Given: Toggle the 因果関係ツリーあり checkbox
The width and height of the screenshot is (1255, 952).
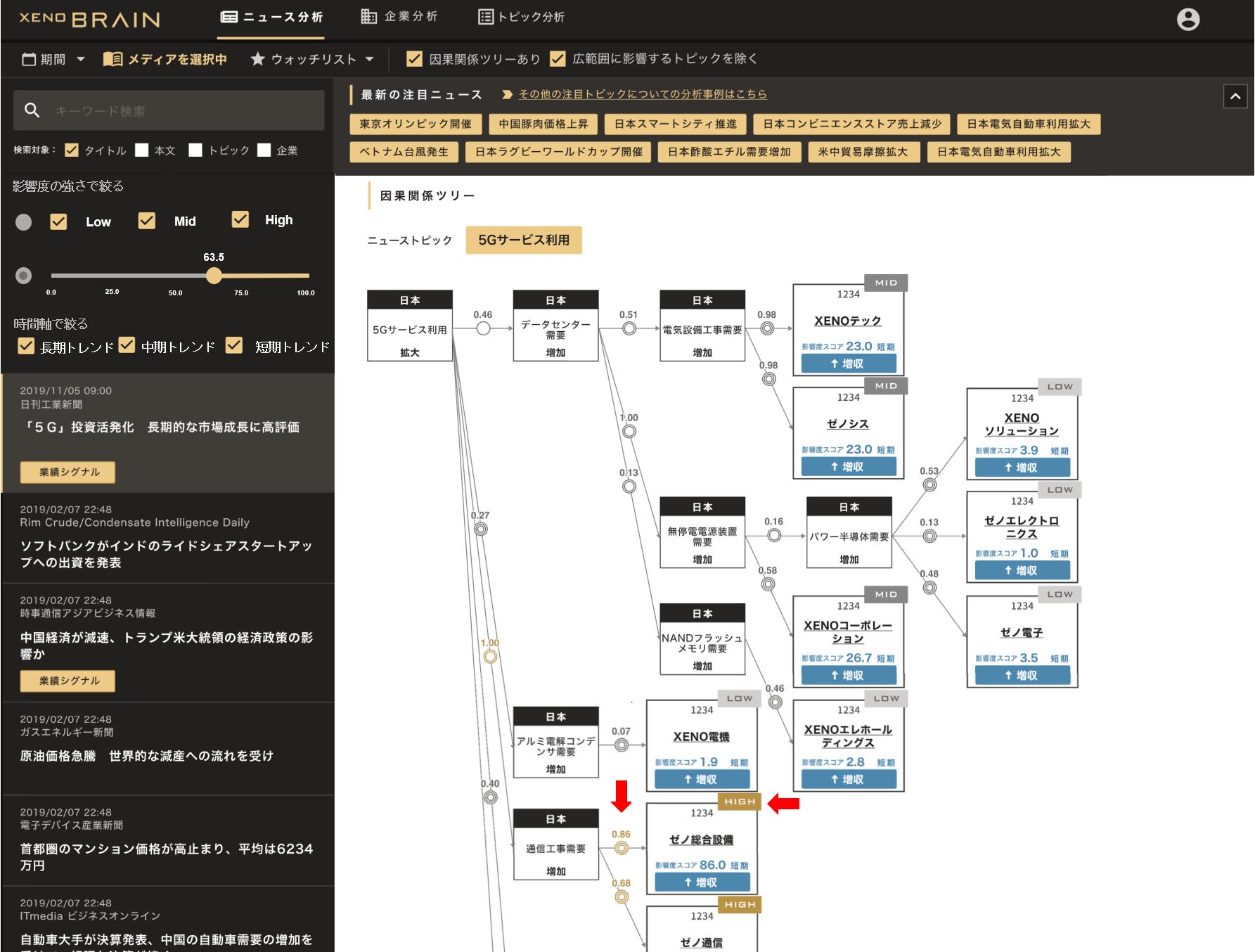Looking at the screenshot, I should (414, 59).
